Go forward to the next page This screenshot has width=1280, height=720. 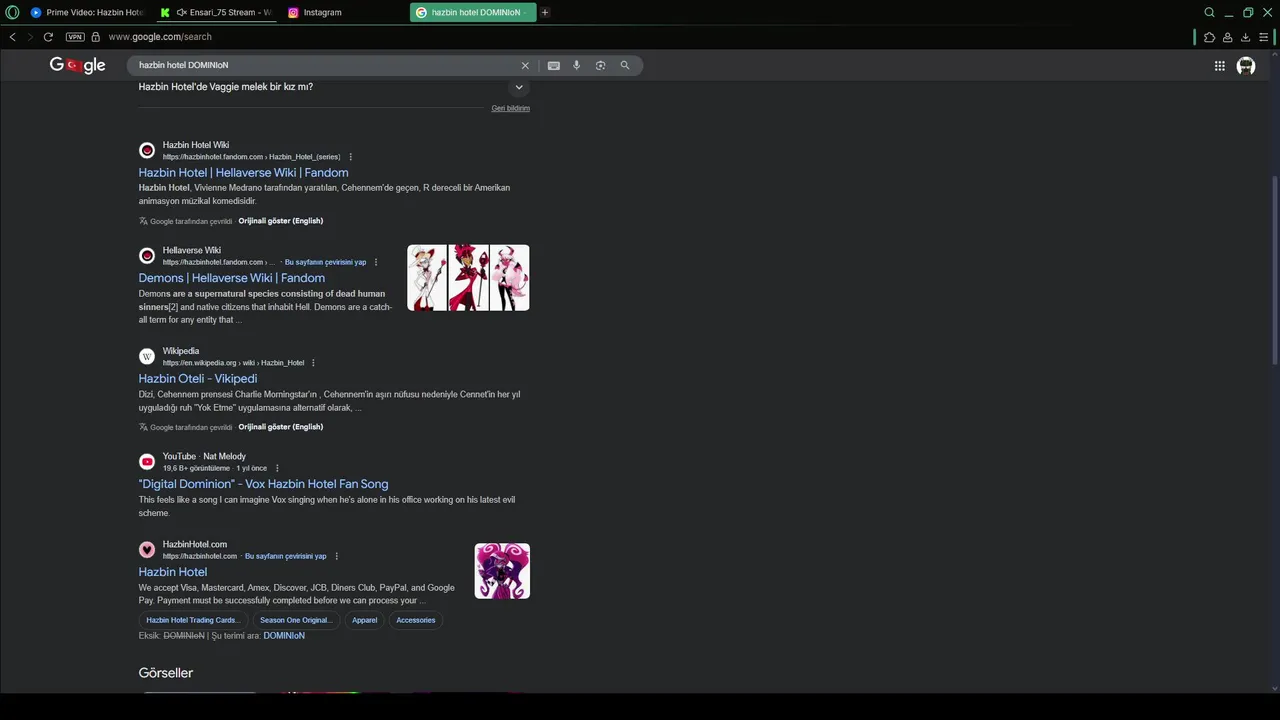30,37
